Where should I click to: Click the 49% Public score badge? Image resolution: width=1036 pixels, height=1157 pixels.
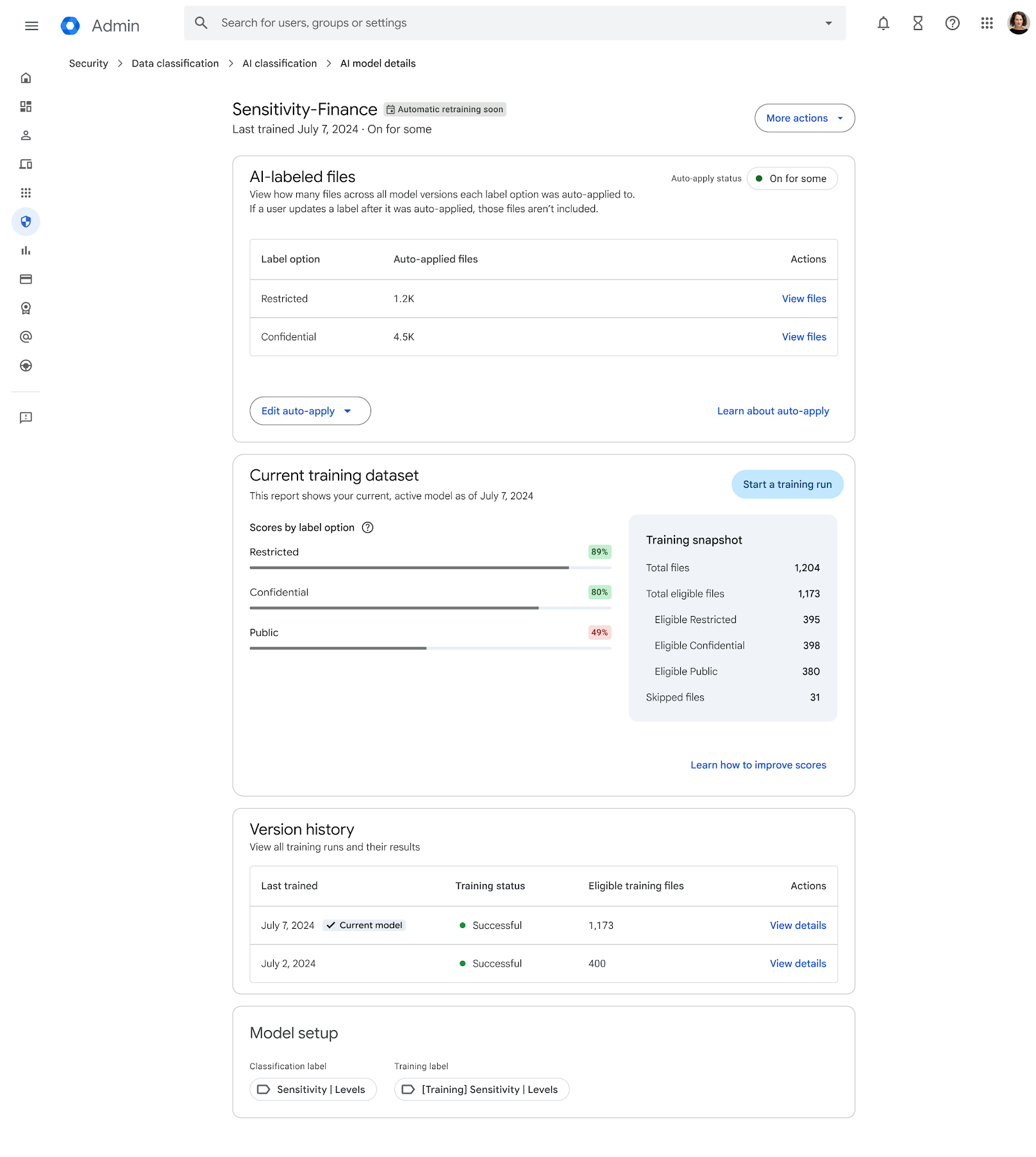[x=600, y=633]
